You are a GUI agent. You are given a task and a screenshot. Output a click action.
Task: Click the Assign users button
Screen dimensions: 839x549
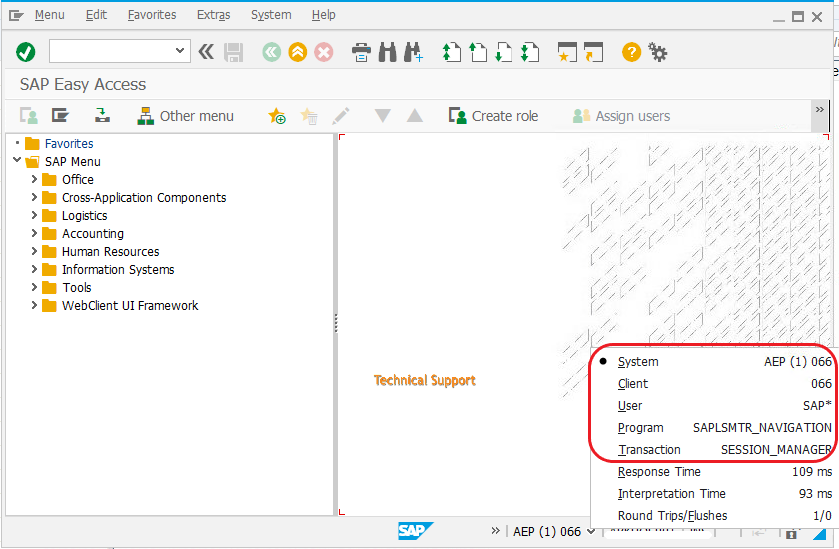coord(621,116)
